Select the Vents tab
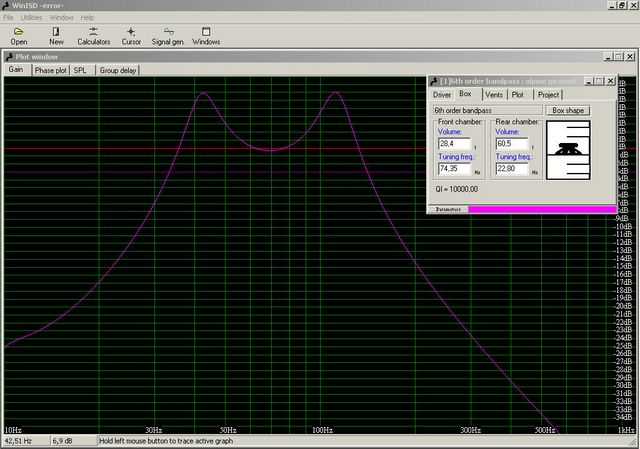Viewport: 640px width, 449px height. click(494, 95)
